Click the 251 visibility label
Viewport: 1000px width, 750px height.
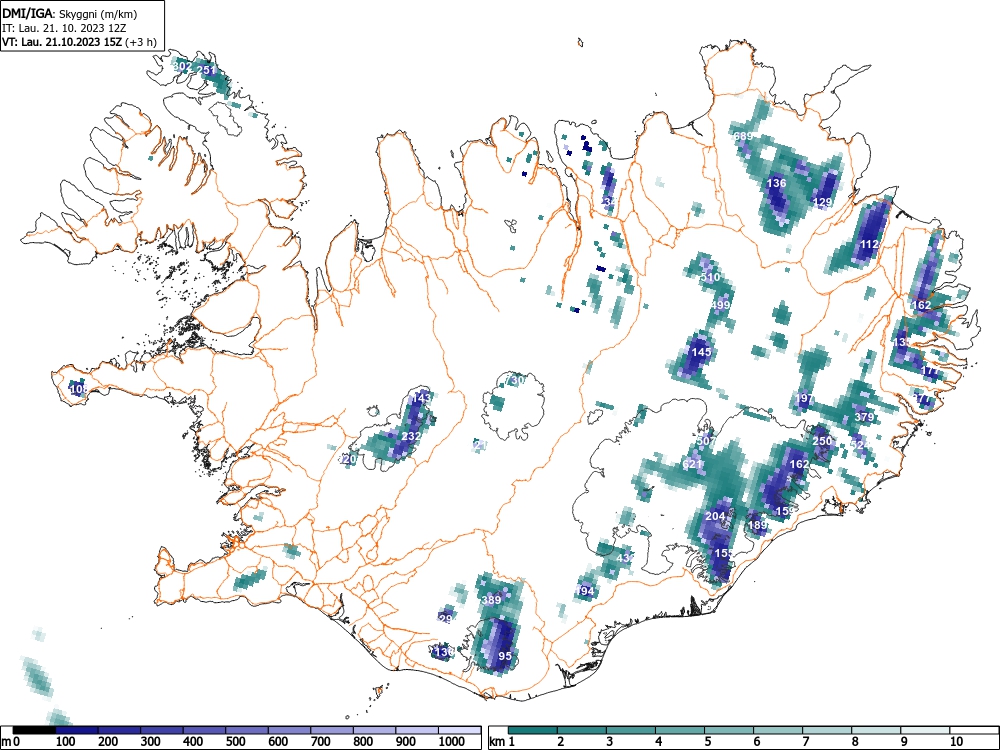coord(207,70)
